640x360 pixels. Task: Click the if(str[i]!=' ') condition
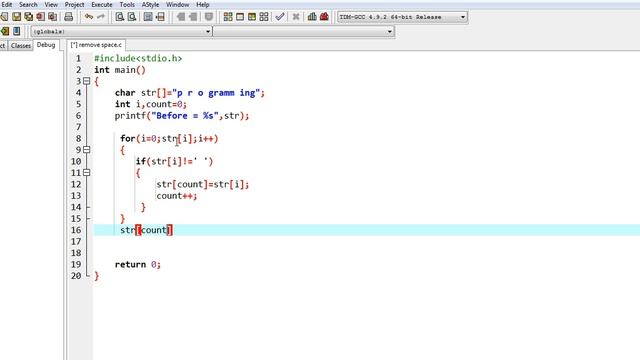click(174, 161)
